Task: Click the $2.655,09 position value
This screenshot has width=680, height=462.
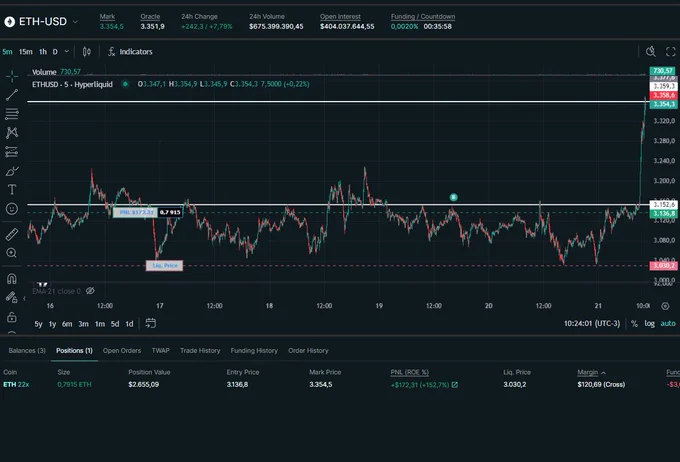Action: (150, 384)
